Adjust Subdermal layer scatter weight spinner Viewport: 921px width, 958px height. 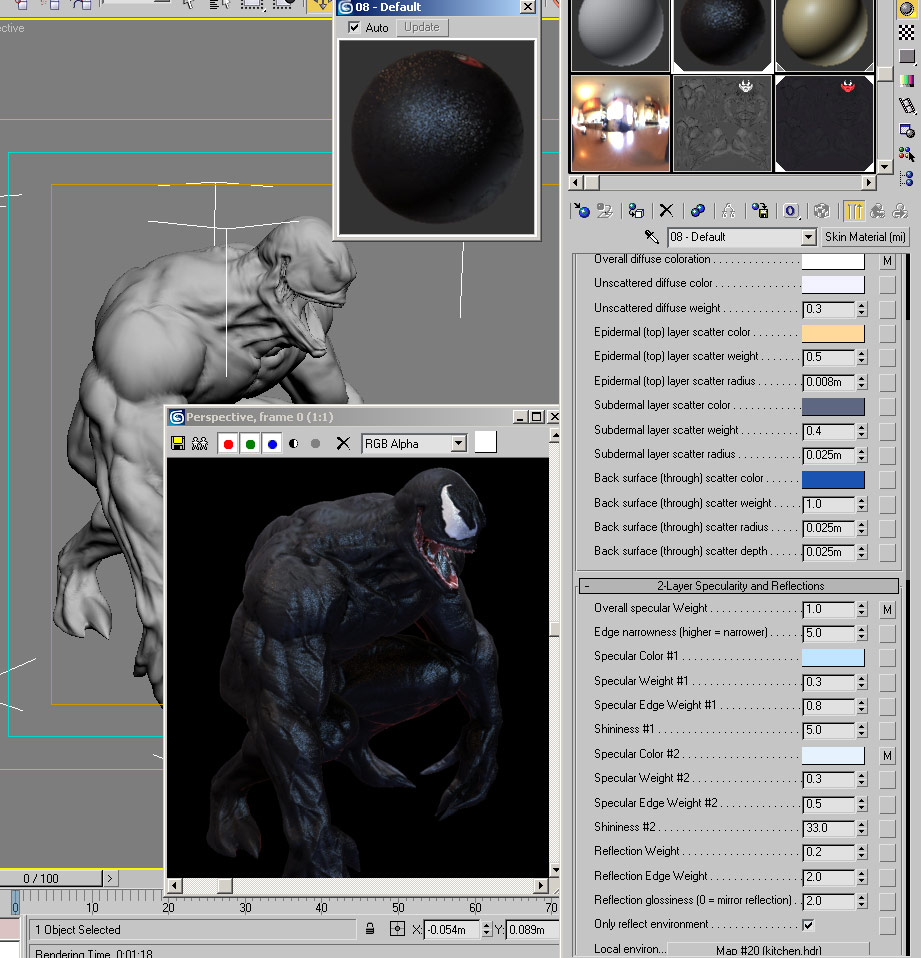pos(862,431)
